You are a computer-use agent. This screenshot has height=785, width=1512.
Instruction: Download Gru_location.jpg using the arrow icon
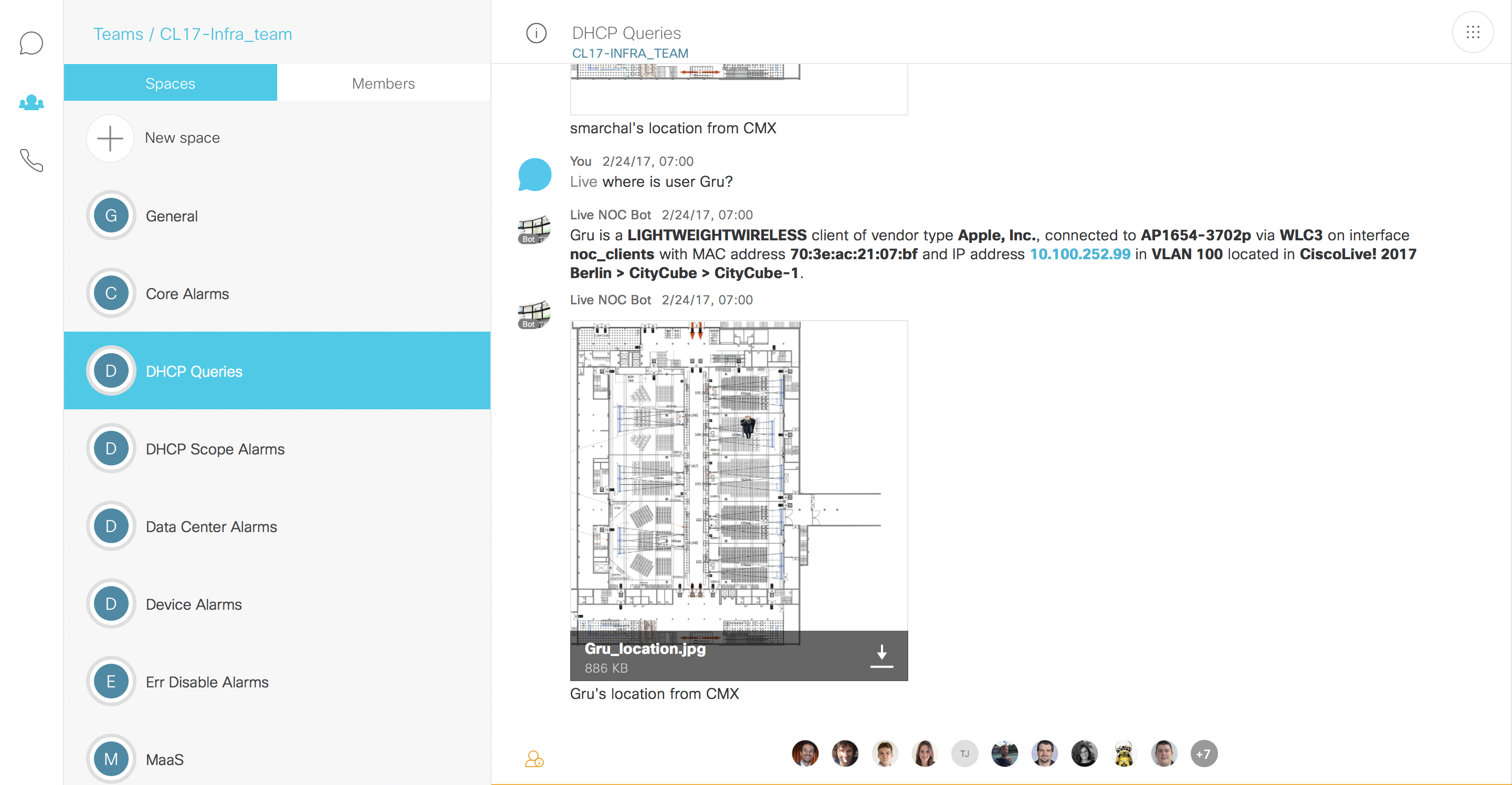click(x=881, y=655)
